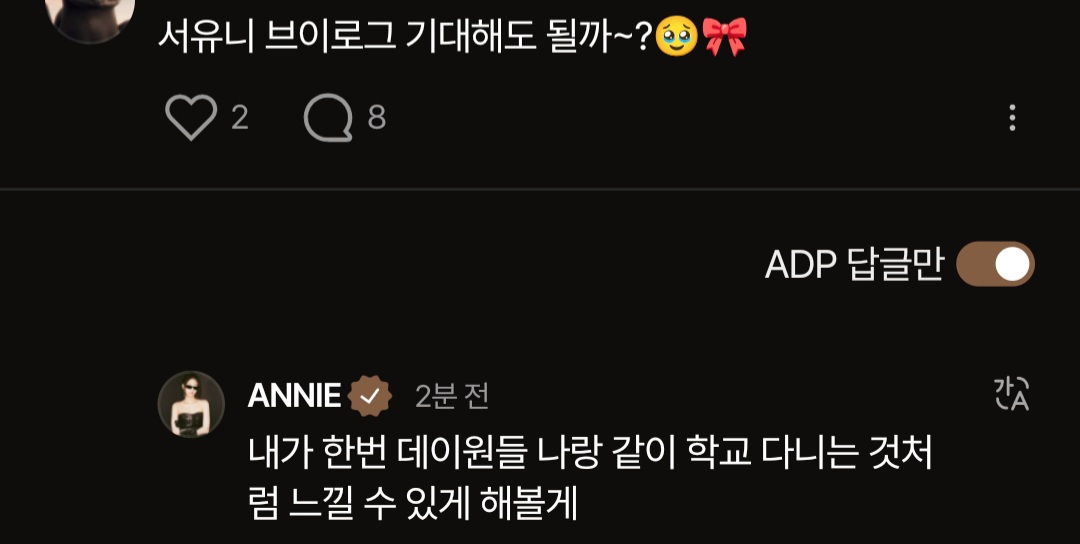
Task: Translate ANNIE's reply with the translate icon
Action: 1012,394
